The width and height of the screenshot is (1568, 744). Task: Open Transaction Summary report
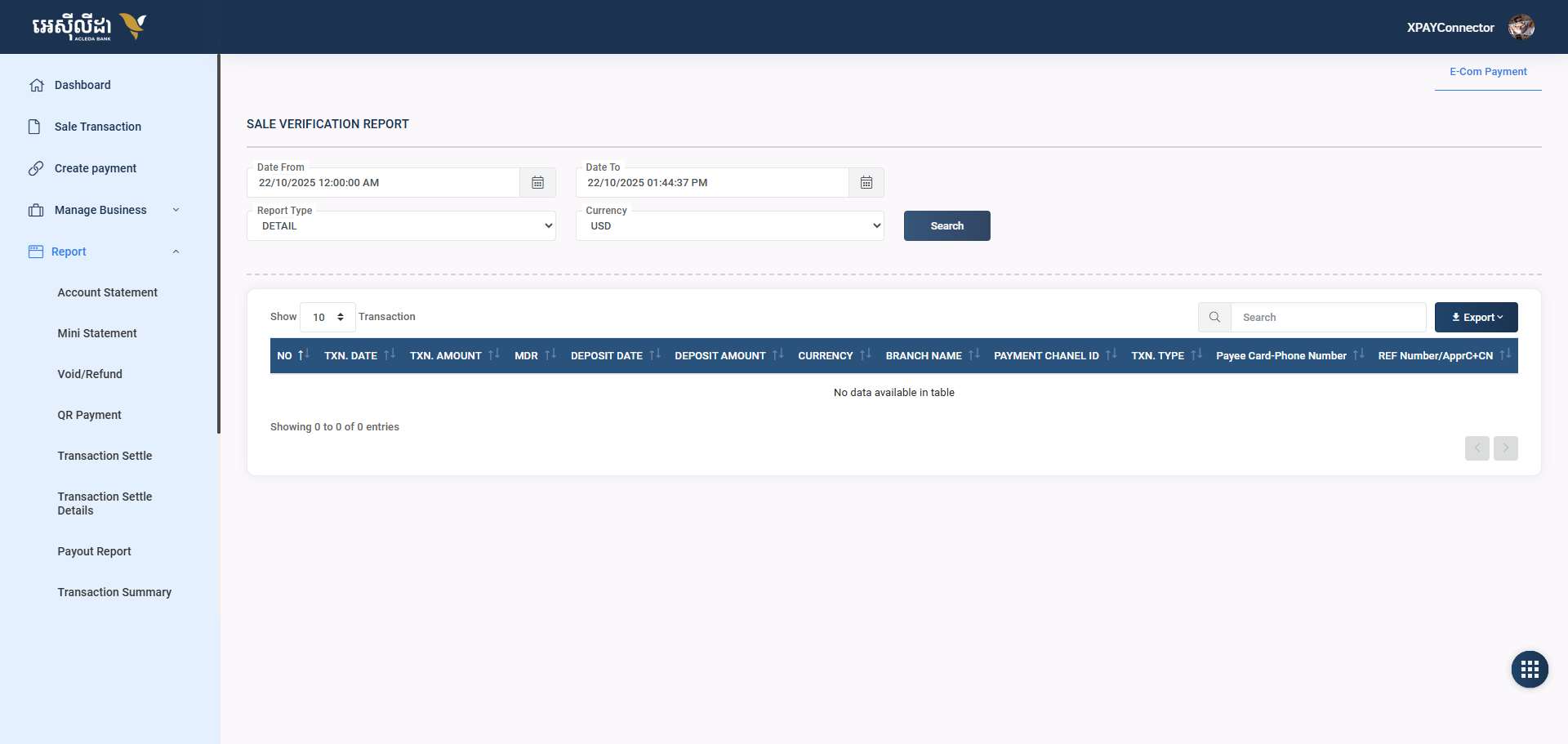pos(114,592)
